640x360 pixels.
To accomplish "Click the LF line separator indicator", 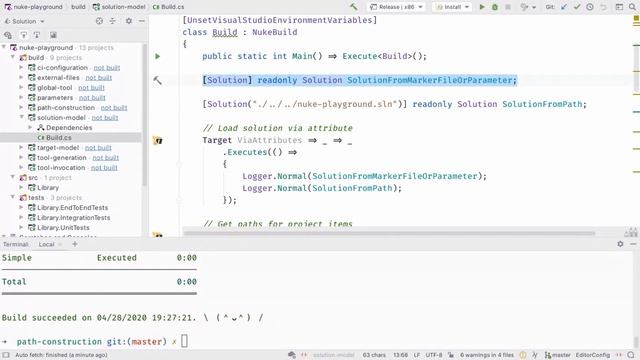I will [417, 355].
